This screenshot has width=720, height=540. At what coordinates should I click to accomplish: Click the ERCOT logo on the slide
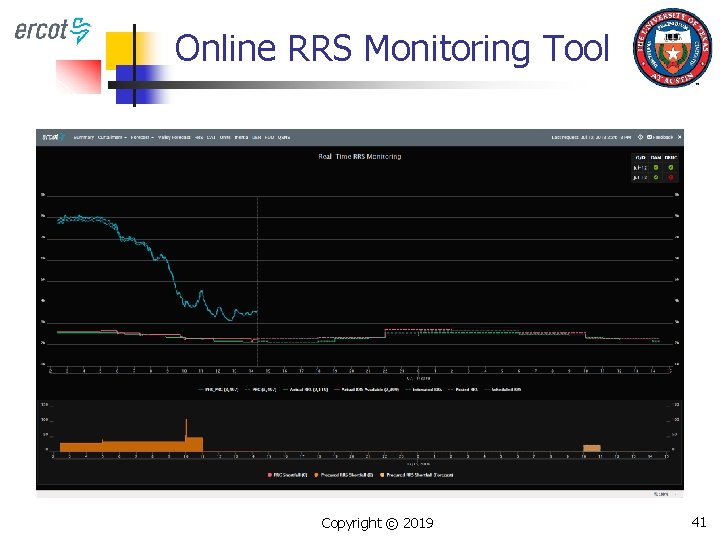click(52, 31)
